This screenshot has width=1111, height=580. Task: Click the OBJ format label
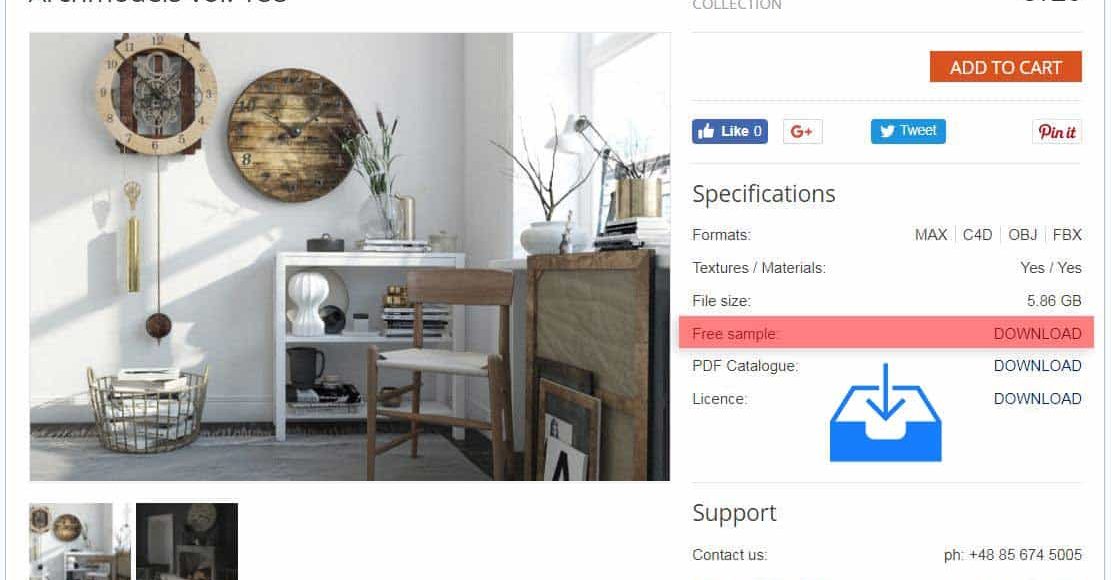[1022, 234]
